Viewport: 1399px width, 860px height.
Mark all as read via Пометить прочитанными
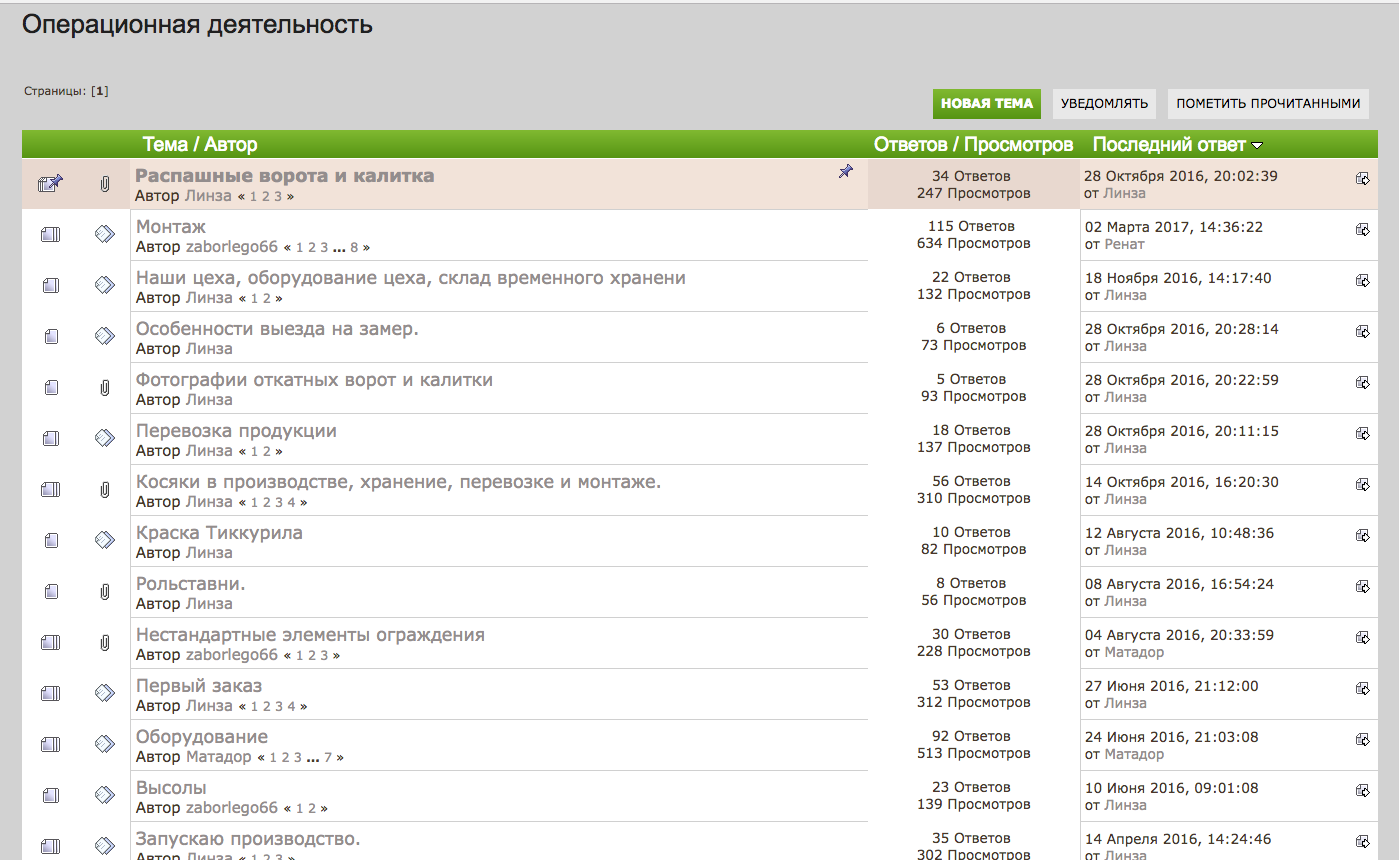[x=1268, y=104]
